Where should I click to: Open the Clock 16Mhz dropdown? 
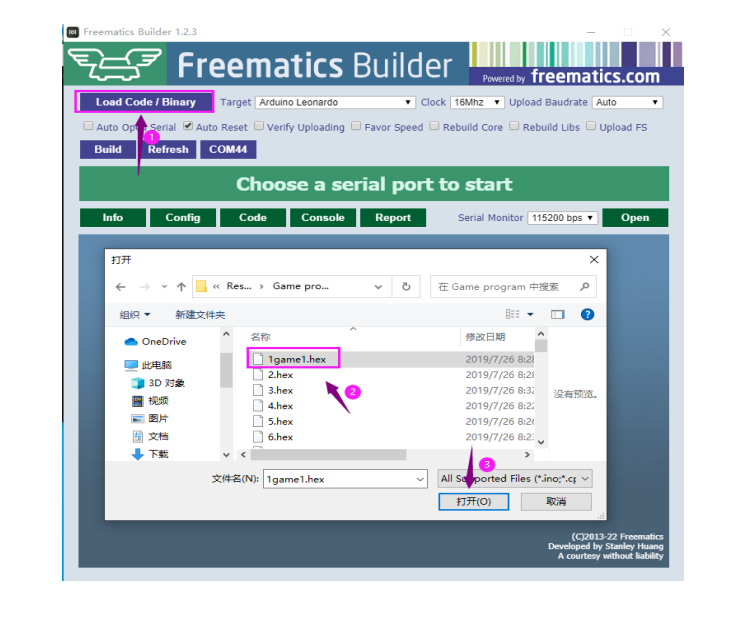coord(477,102)
